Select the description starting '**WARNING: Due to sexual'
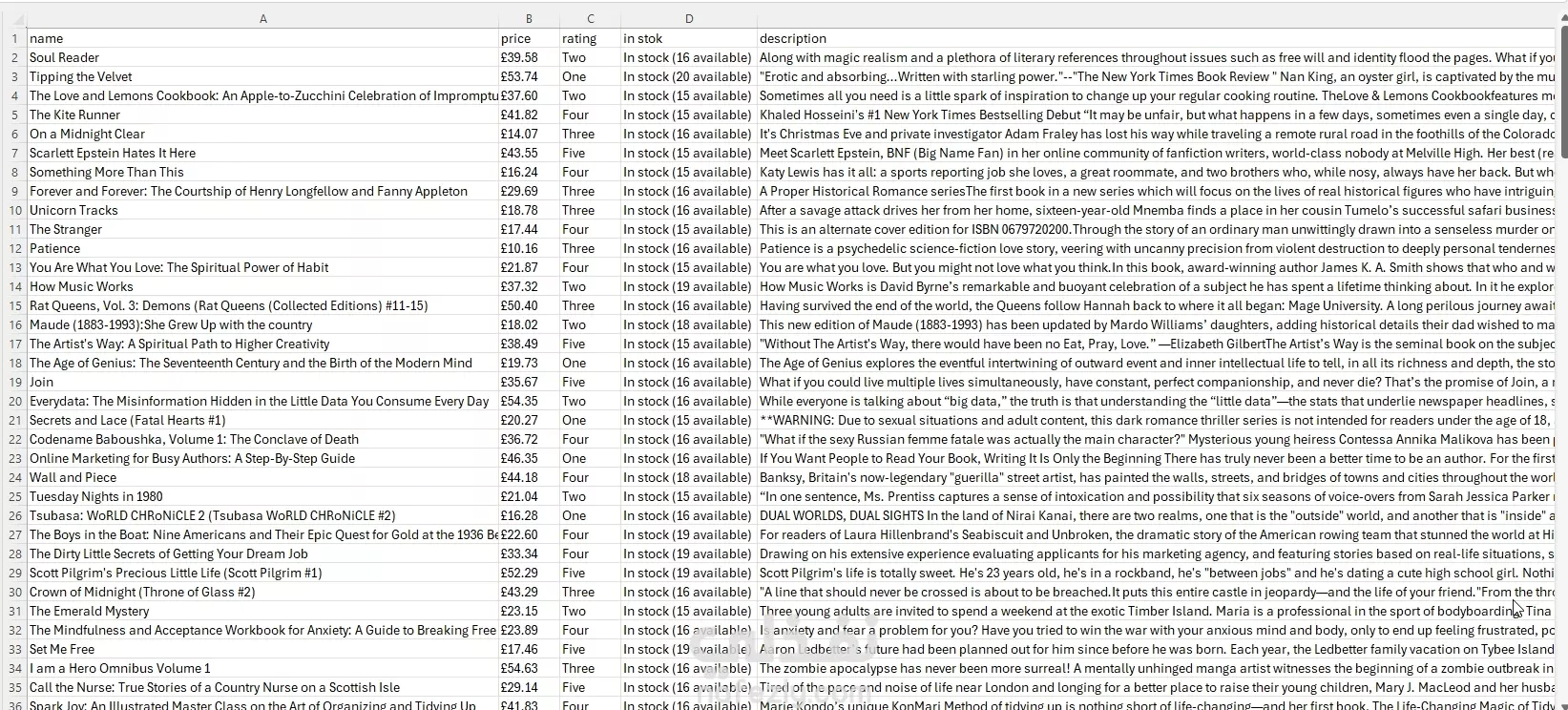Viewport: 1568px width, 710px height. 1156,420
